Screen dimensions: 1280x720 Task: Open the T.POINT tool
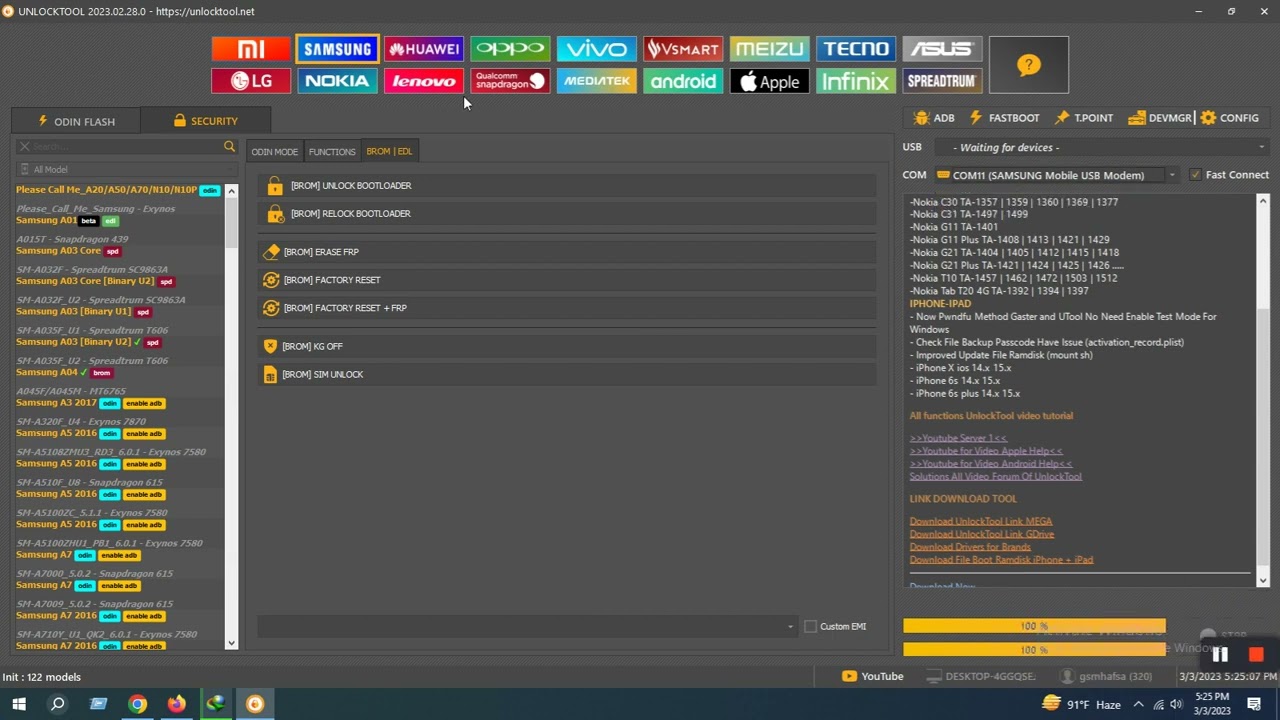pos(1084,118)
